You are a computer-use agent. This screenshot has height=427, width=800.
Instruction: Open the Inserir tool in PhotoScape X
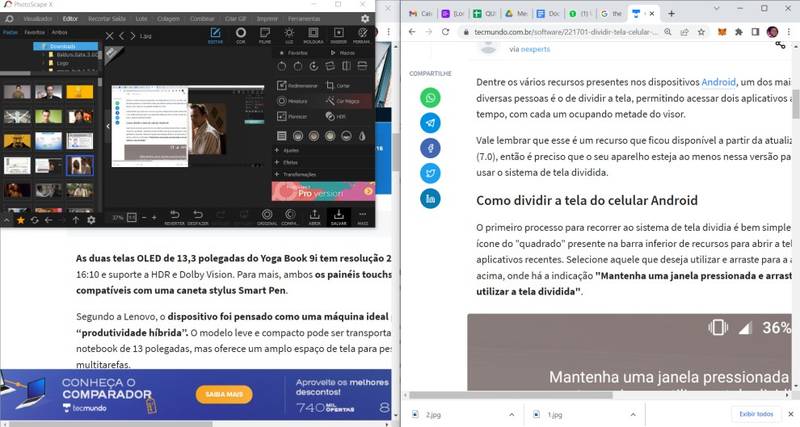tap(338, 36)
